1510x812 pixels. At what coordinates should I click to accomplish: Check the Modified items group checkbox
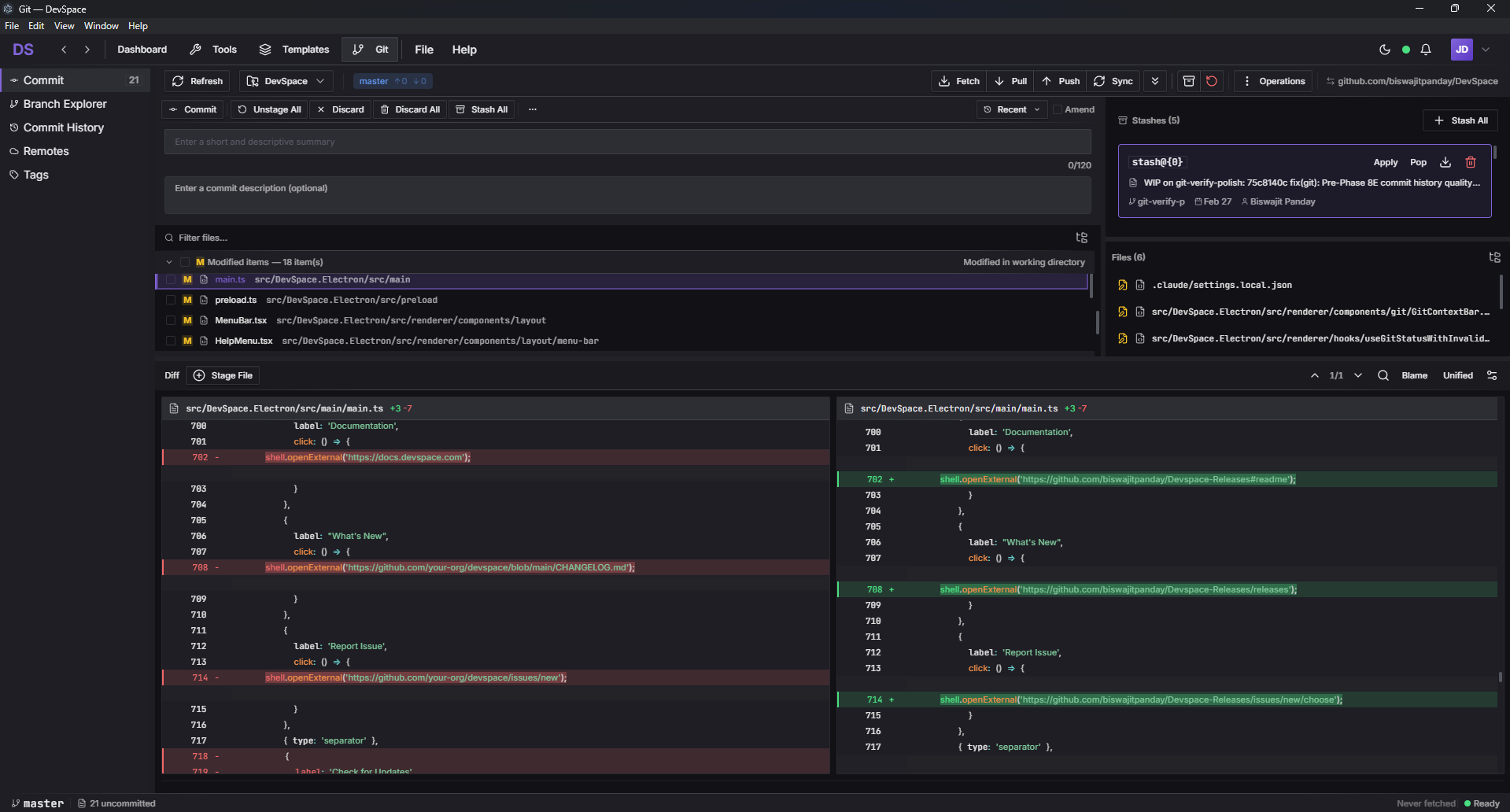pyautogui.click(x=185, y=262)
